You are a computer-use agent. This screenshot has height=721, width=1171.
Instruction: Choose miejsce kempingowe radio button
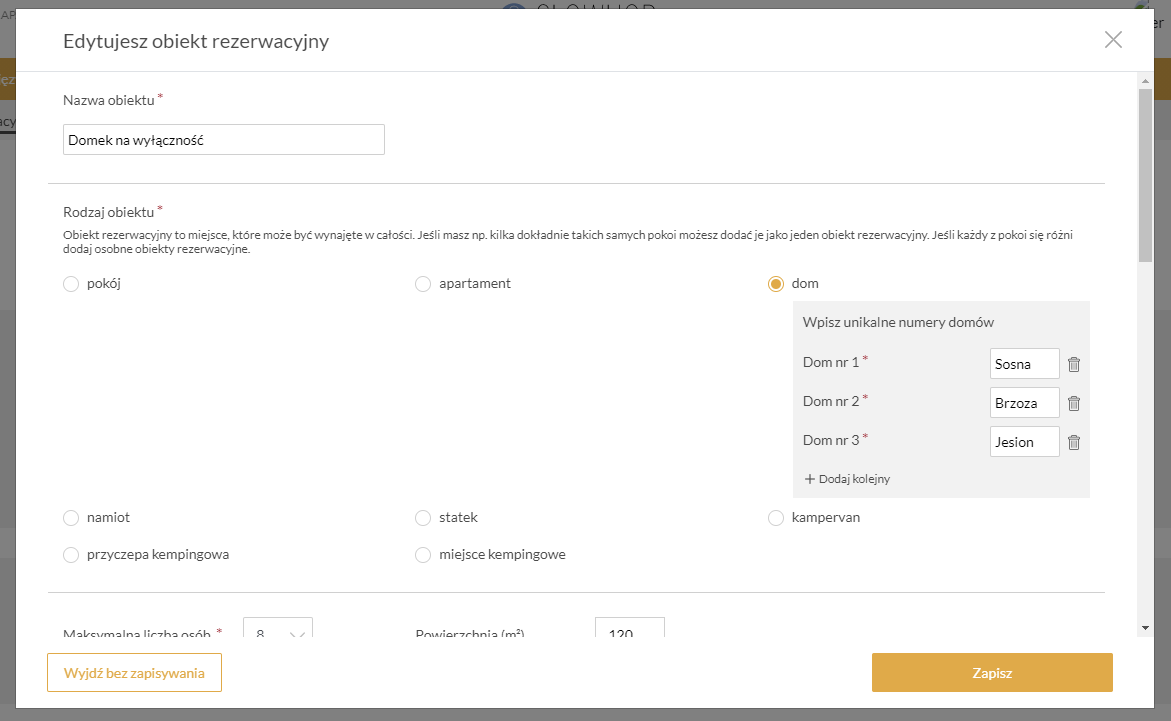423,555
